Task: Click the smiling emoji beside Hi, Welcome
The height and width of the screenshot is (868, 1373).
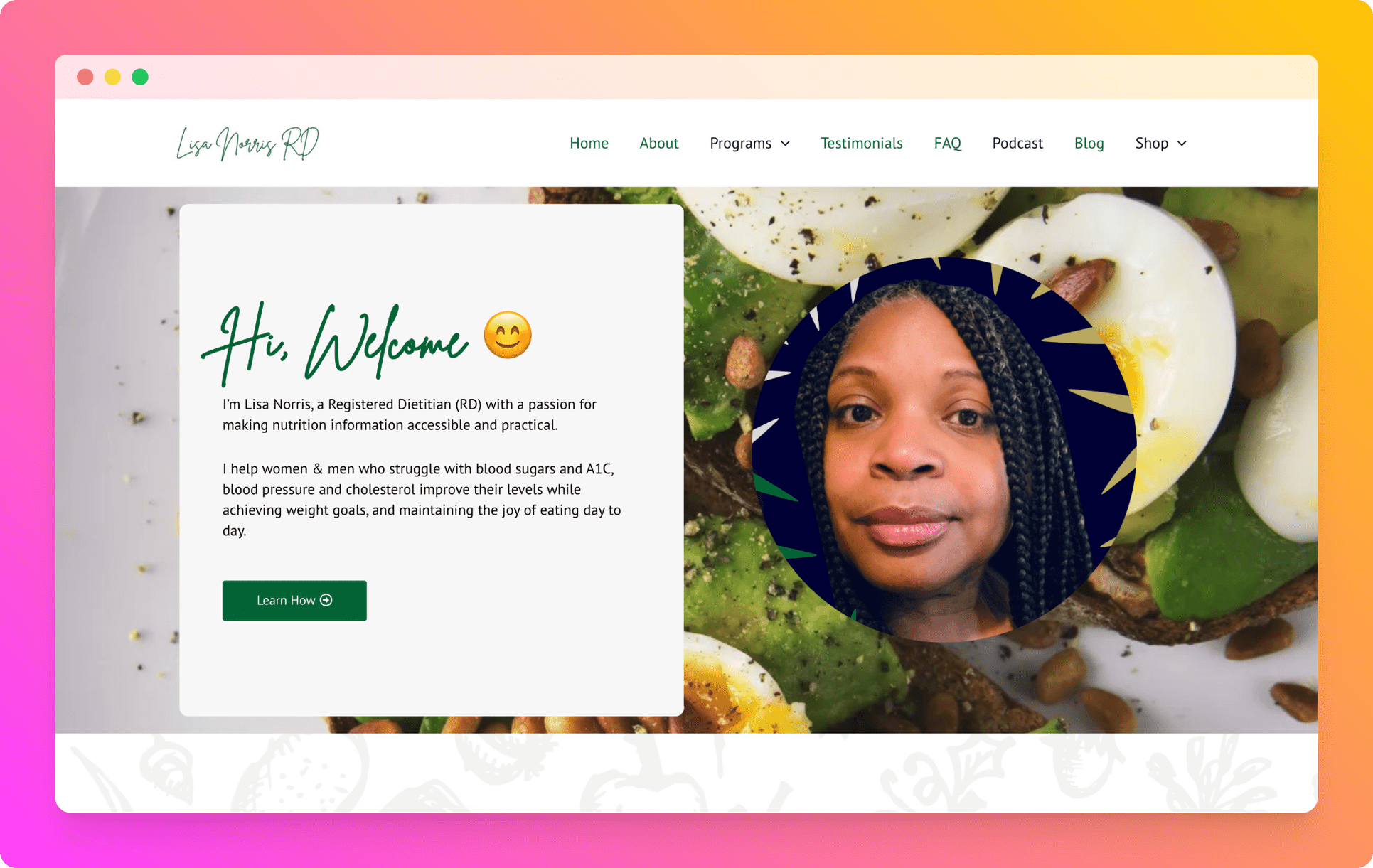Action: coord(508,335)
